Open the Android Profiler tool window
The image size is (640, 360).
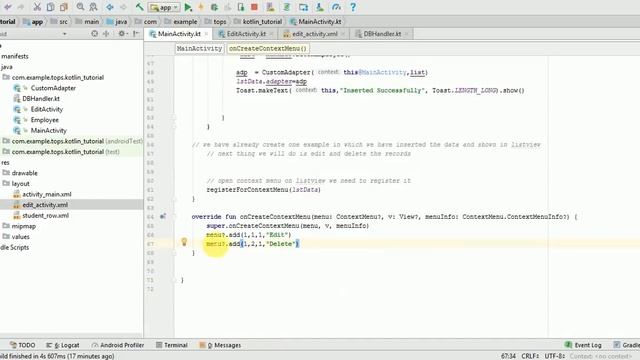pos(118,345)
